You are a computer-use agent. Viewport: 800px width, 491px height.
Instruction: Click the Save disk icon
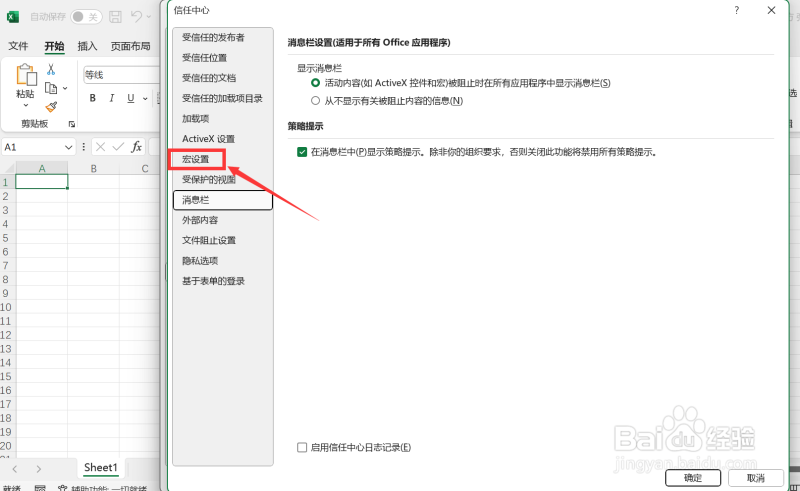[116, 17]
